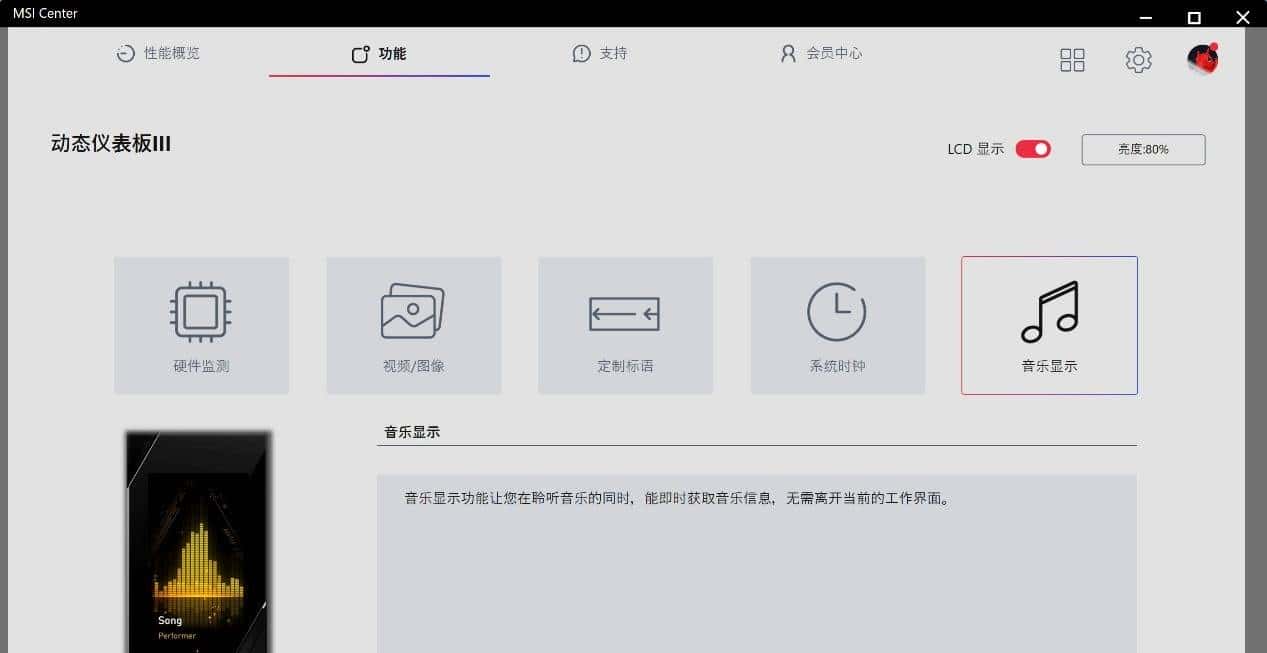Select the 定制标语 custom banner tile
The height and width of the screenshot is (653, 1267).
[625, 325]
